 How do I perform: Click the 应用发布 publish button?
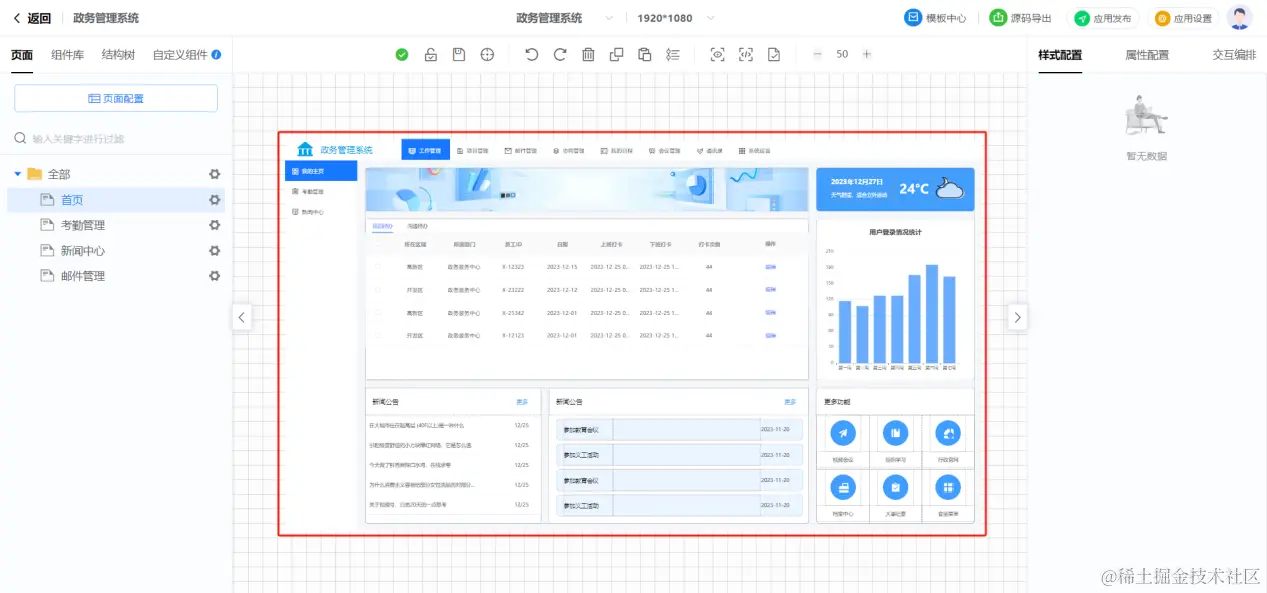click(x=1103, y=18)
